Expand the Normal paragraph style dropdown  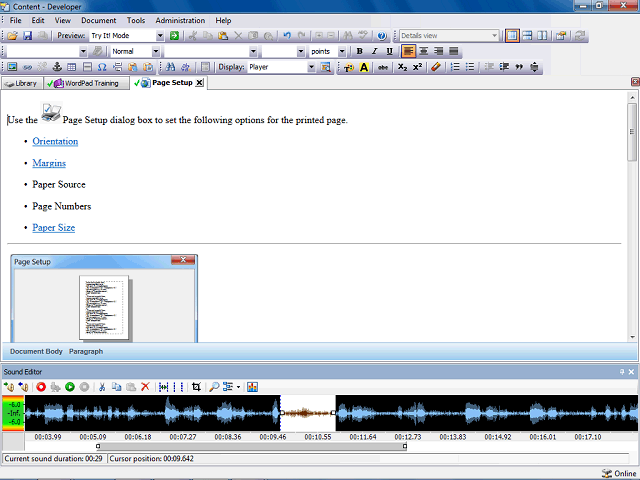pos(156,51)
